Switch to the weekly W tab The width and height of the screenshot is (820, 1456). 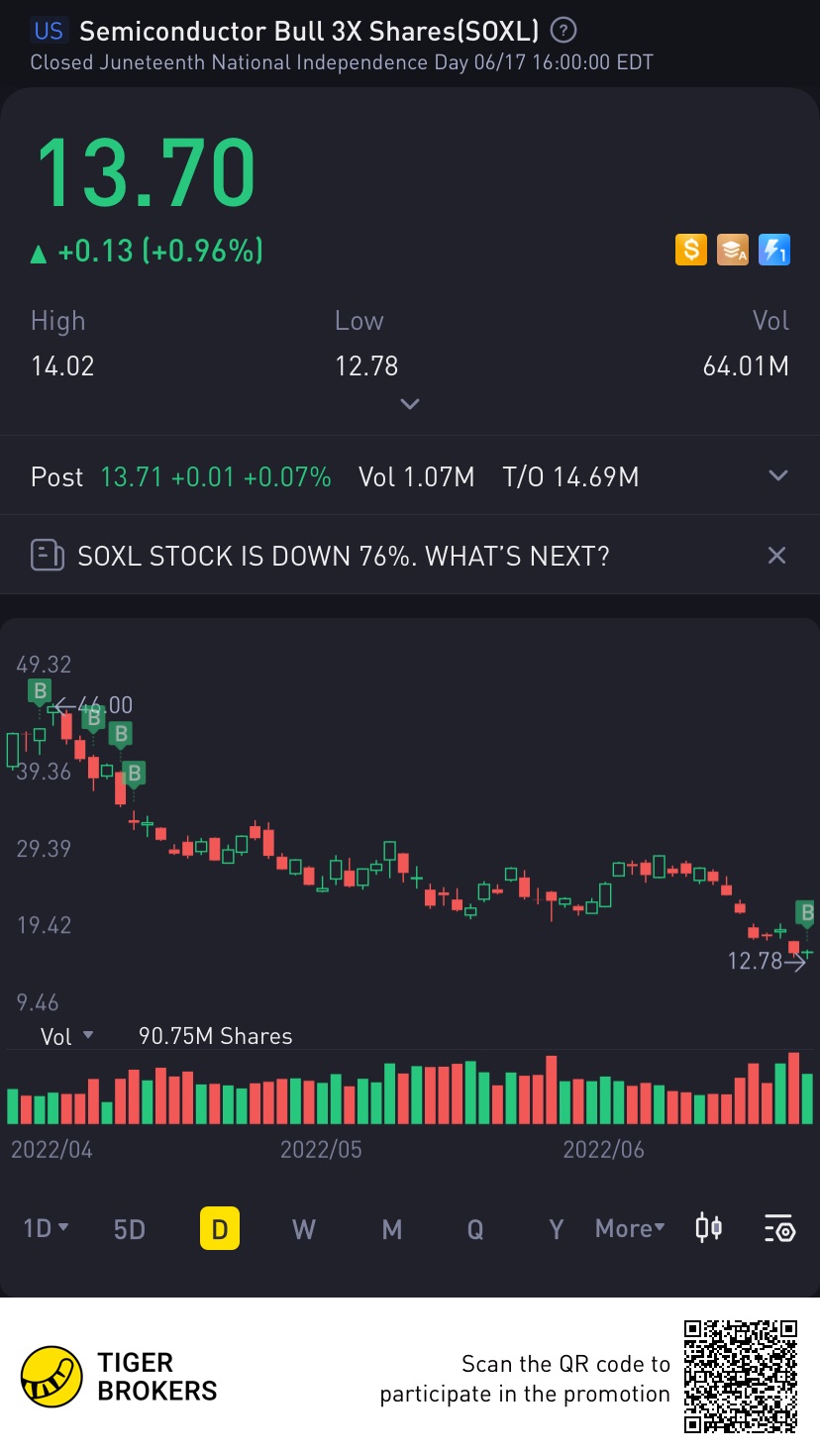pos(304,1229)
